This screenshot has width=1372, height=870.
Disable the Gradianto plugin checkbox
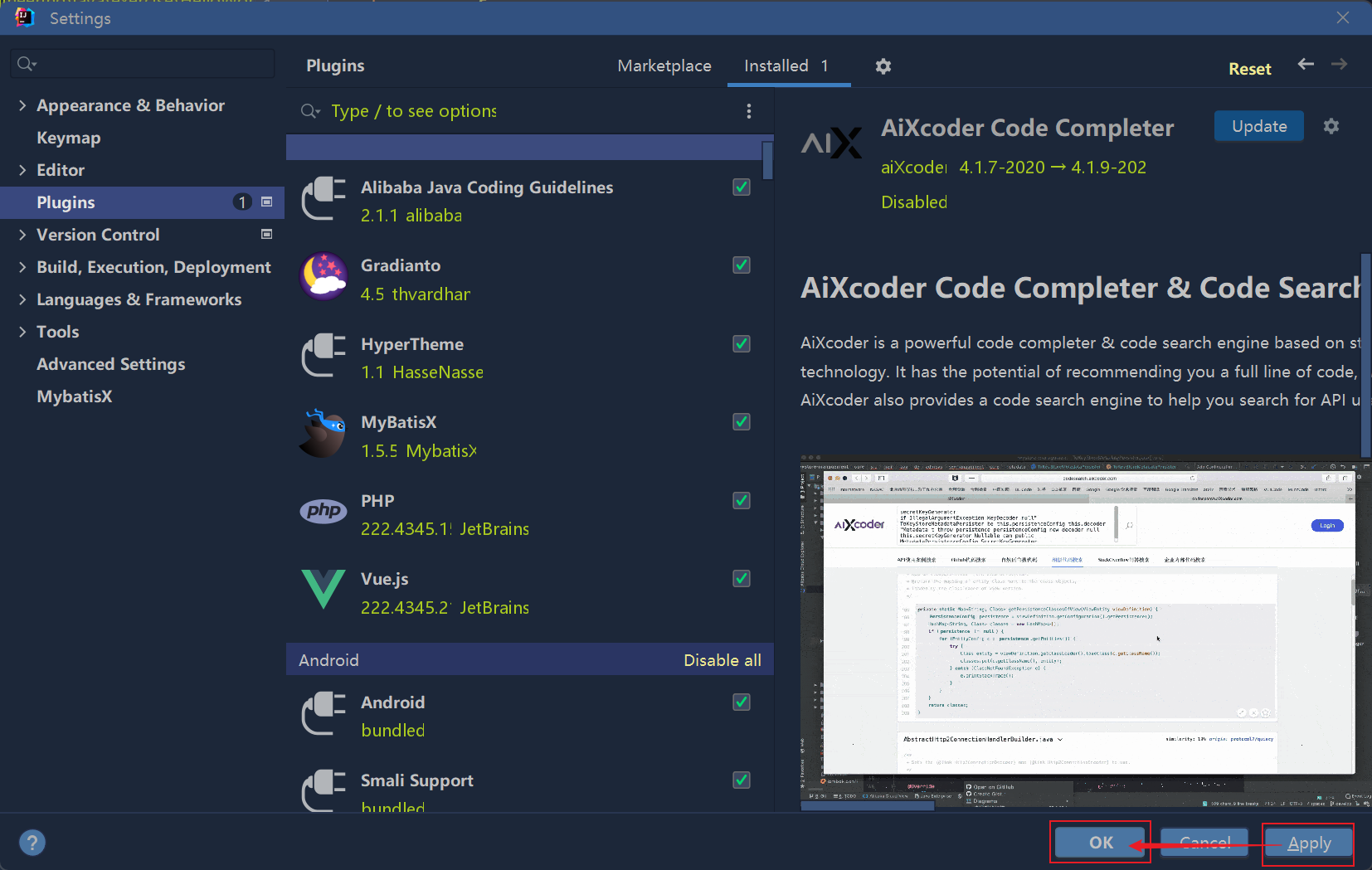742,265
